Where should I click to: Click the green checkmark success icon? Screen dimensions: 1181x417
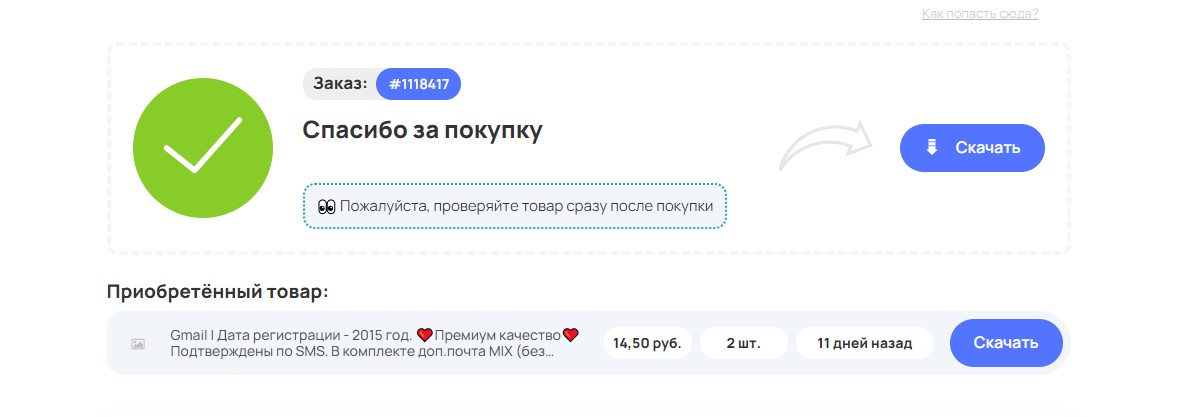pyautogui.click(x=203, y=148)
